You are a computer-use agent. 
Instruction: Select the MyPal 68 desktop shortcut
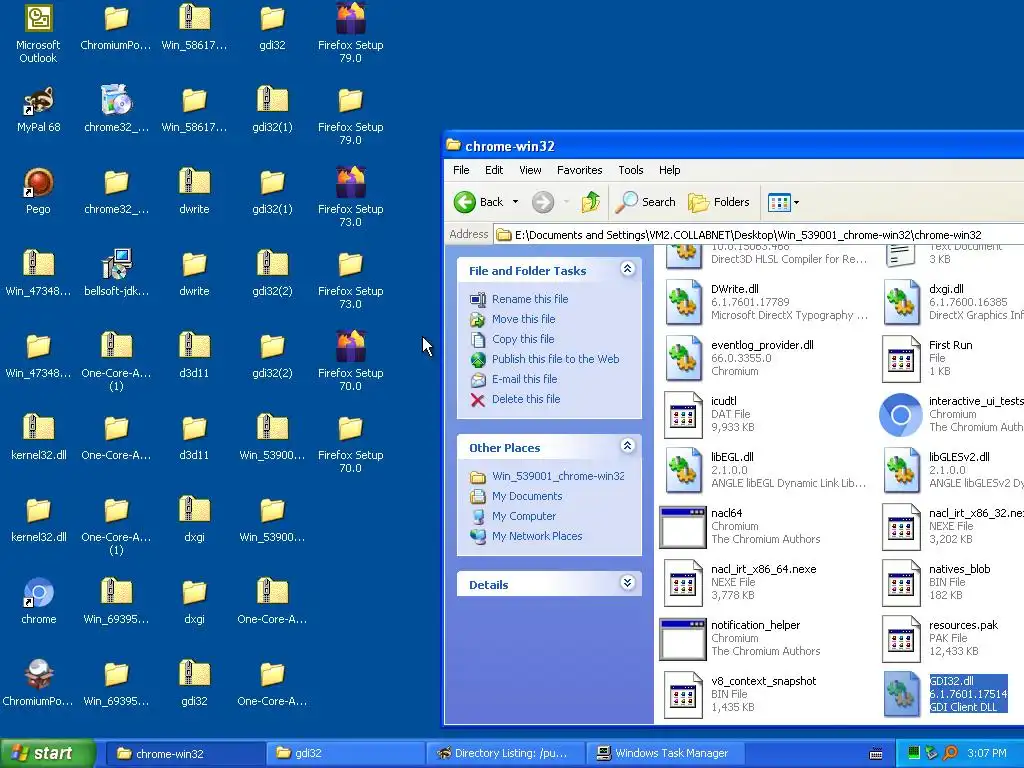pos(38,110)
